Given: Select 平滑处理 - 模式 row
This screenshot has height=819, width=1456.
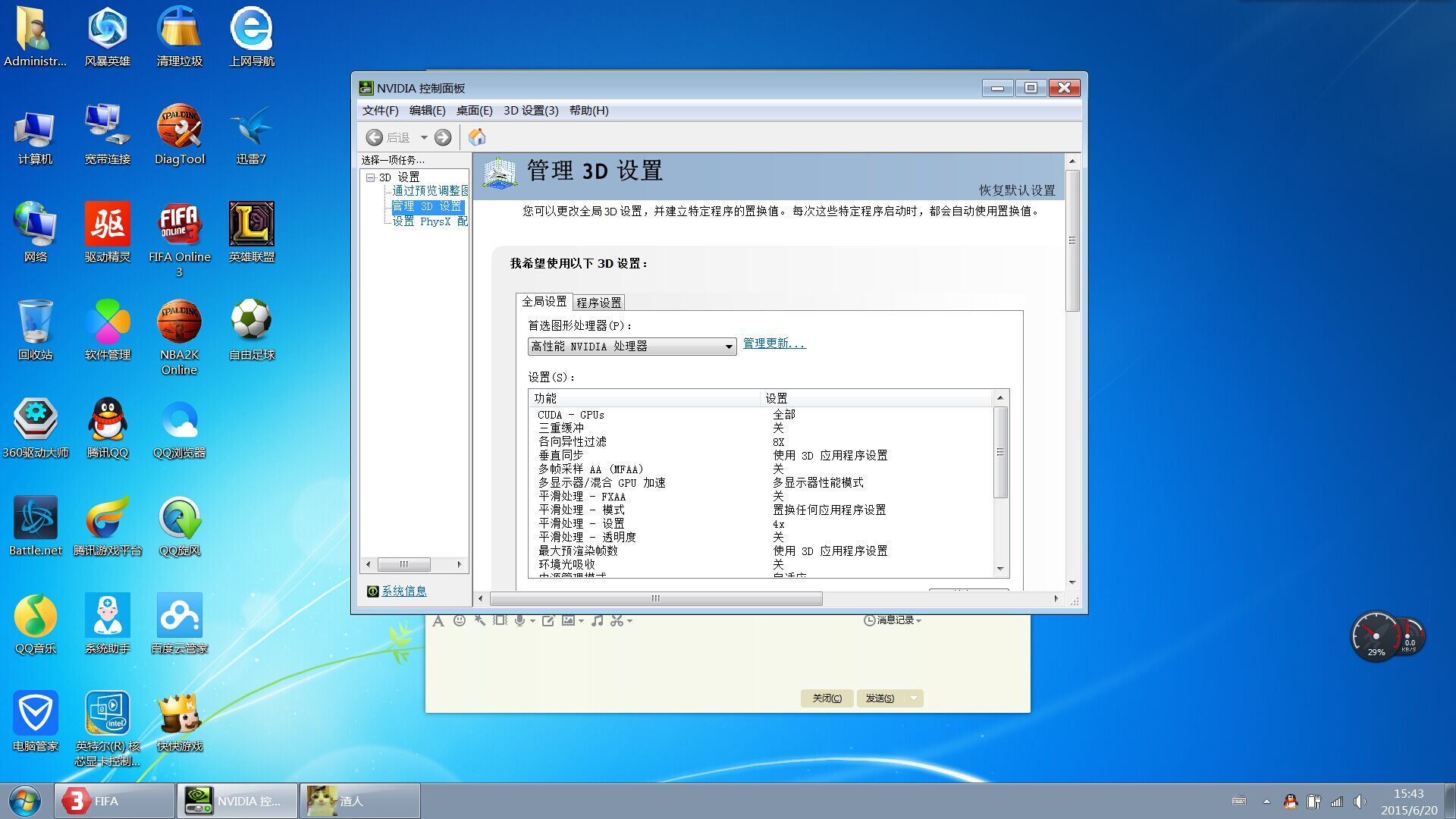Looking at the screenshot, I should pyautogui.click(x=761, y=510).
